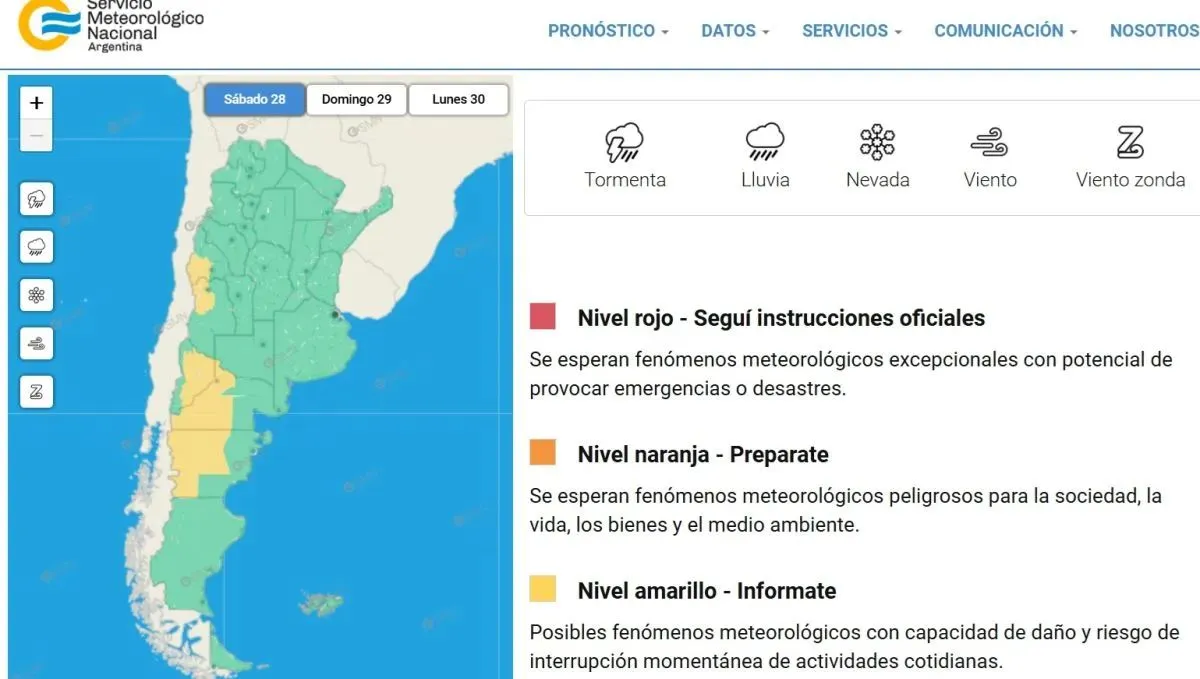The image size is (1200, 679).
Task: Toggle storm alert layer in map sidebar
Action: click(37, 199)
